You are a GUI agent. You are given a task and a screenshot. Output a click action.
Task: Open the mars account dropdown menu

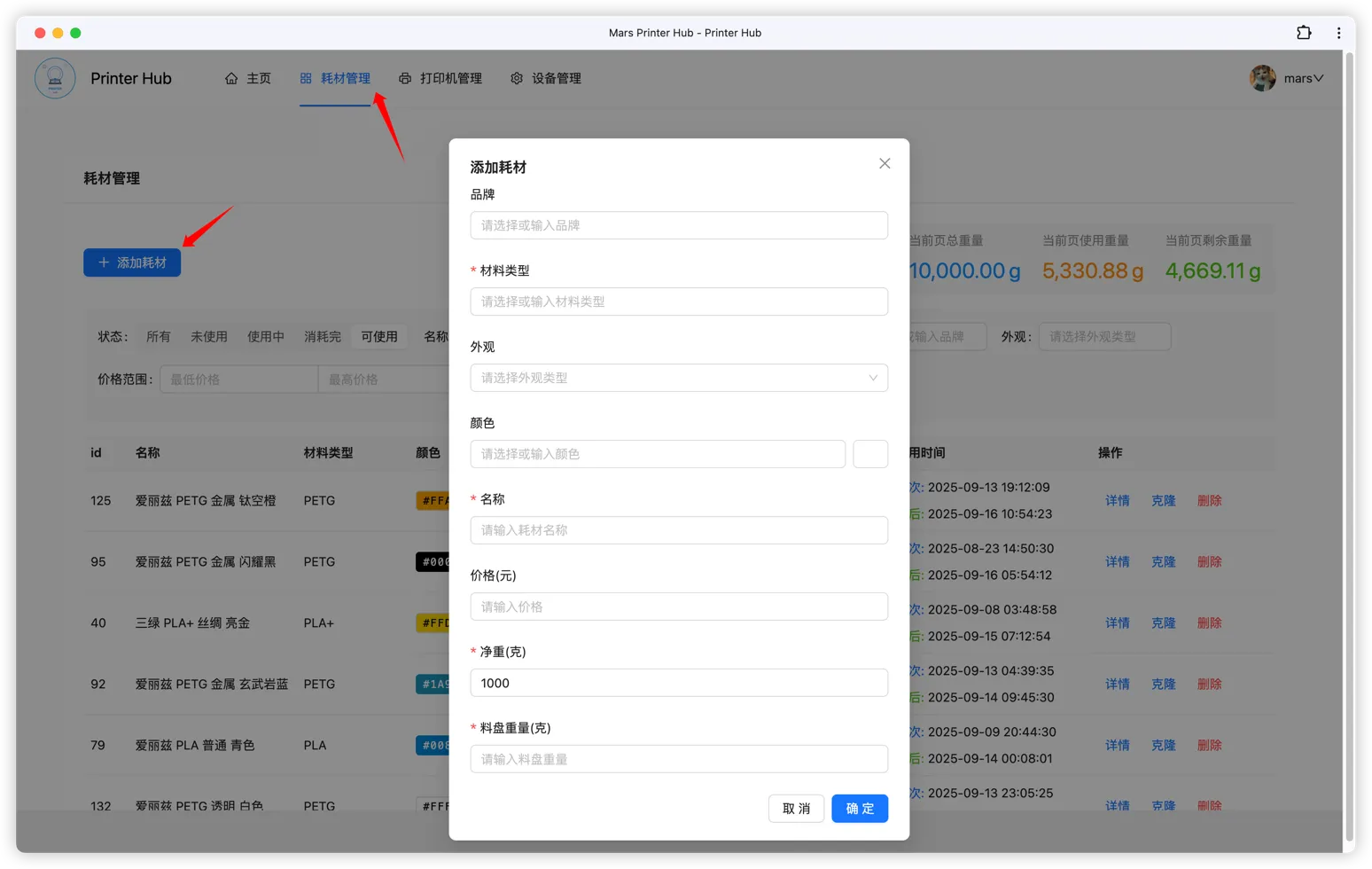tap(1300, 78)
